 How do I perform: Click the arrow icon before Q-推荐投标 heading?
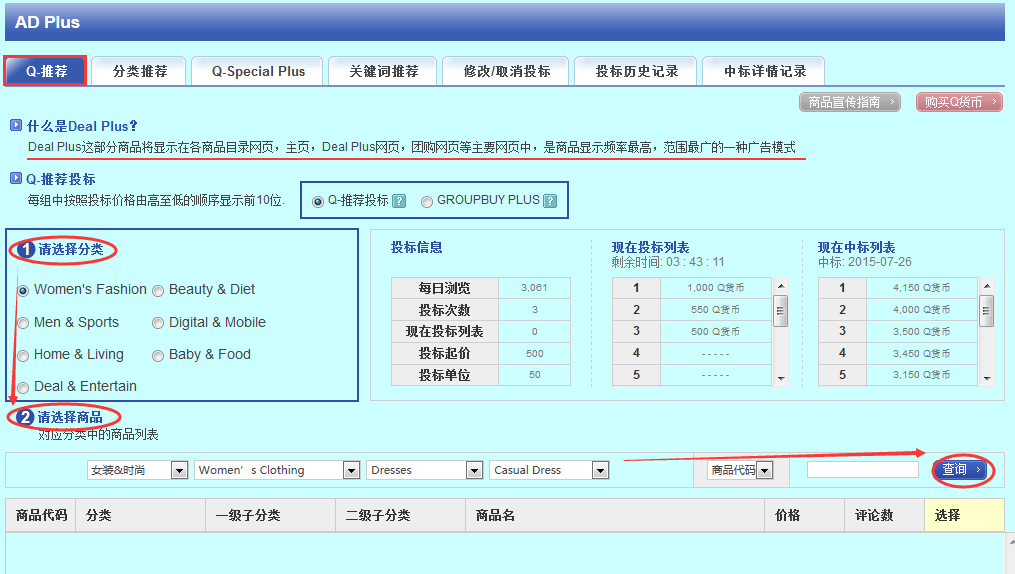[16, 178]
